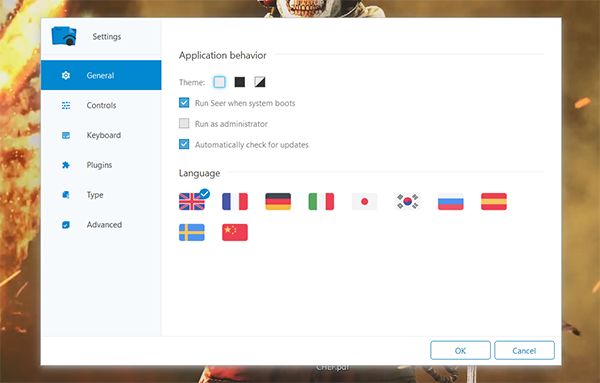Image resolution: width=600 pixels, height=383 pixels.
Task: Click the file icon beside Type
Action: point(66,195)
